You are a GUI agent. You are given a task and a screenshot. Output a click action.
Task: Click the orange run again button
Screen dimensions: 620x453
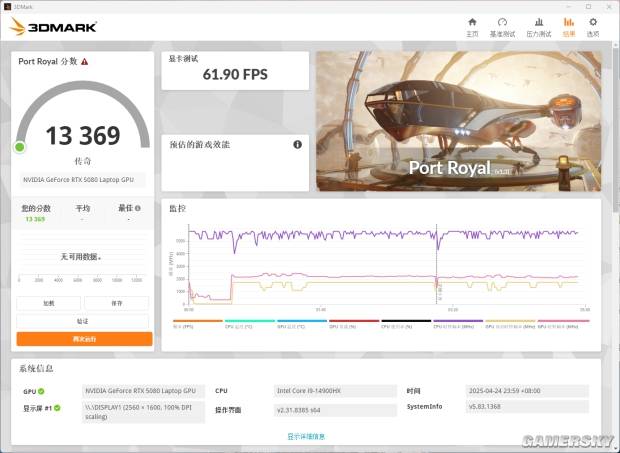pyautogui.click(x=84, y=339)
